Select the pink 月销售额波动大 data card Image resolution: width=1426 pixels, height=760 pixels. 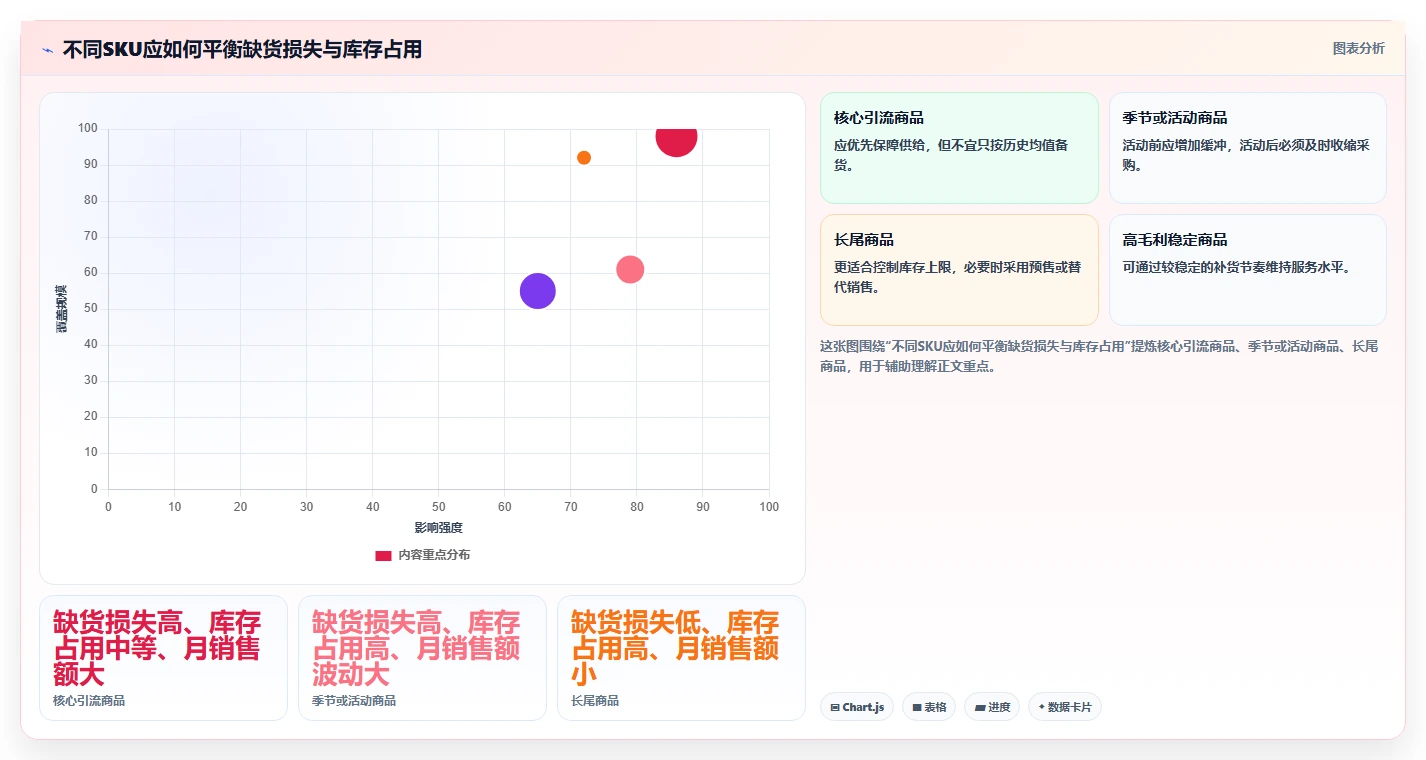pos(422,658)
